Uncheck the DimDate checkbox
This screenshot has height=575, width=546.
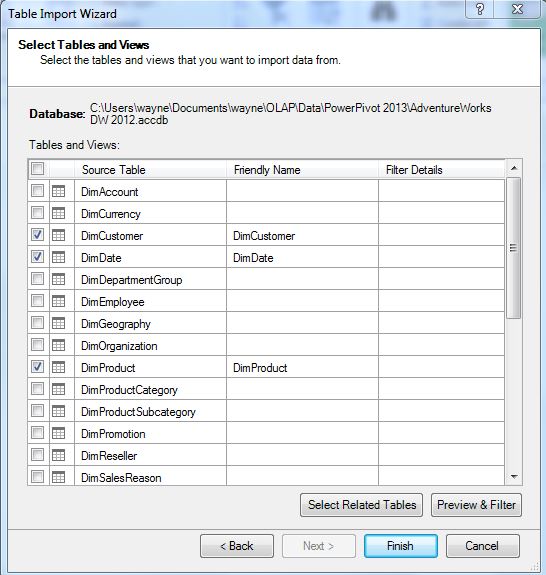coord(37,257)
